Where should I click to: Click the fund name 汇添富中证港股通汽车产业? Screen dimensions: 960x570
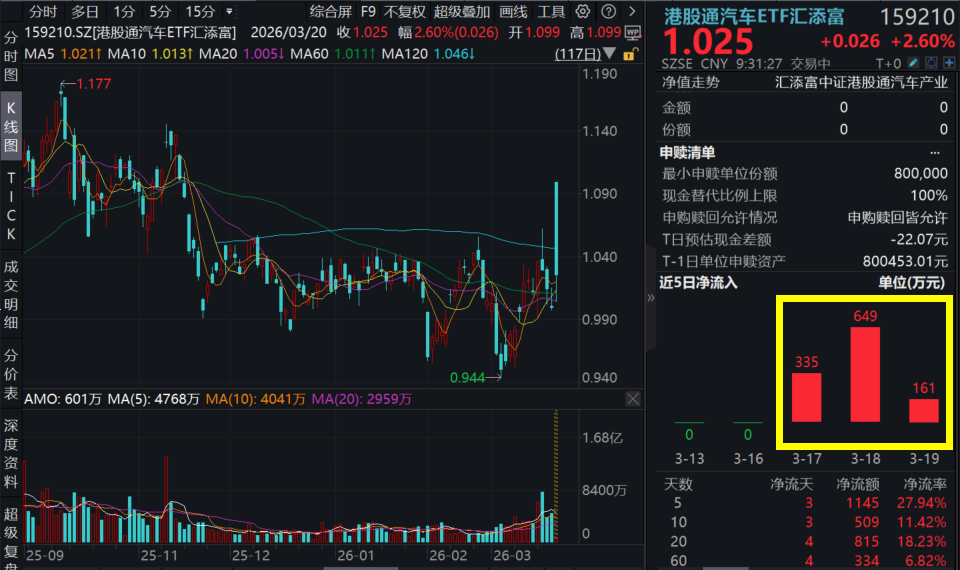click(861, 82)
